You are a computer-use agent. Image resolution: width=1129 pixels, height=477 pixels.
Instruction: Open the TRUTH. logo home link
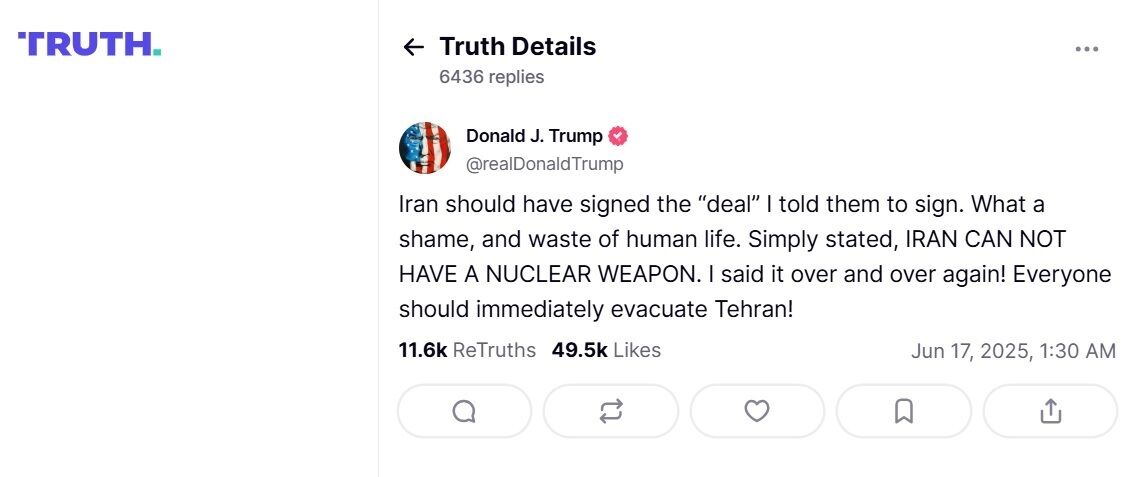pos(90,44)
